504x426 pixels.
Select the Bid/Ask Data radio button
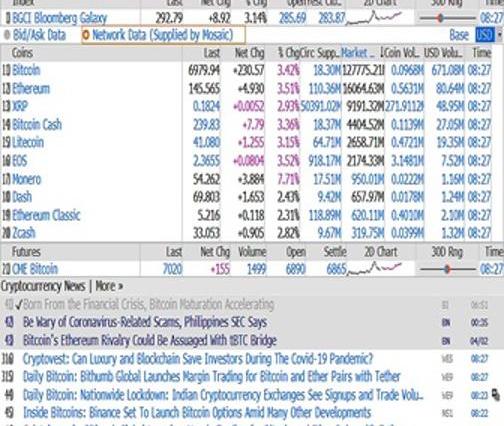click(x=6, y=35)
